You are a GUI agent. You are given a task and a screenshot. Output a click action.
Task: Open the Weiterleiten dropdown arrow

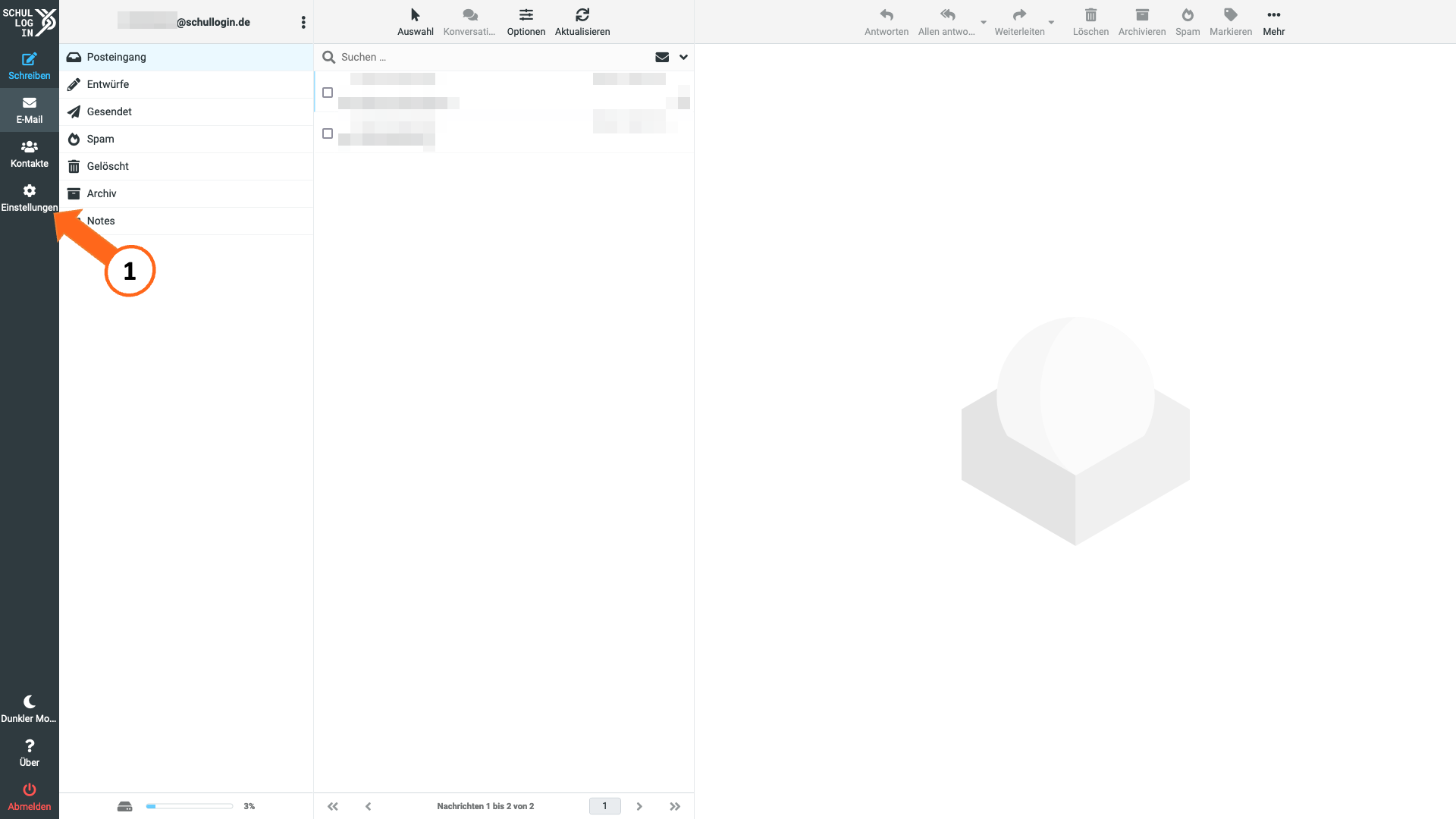click(1051, 22)
